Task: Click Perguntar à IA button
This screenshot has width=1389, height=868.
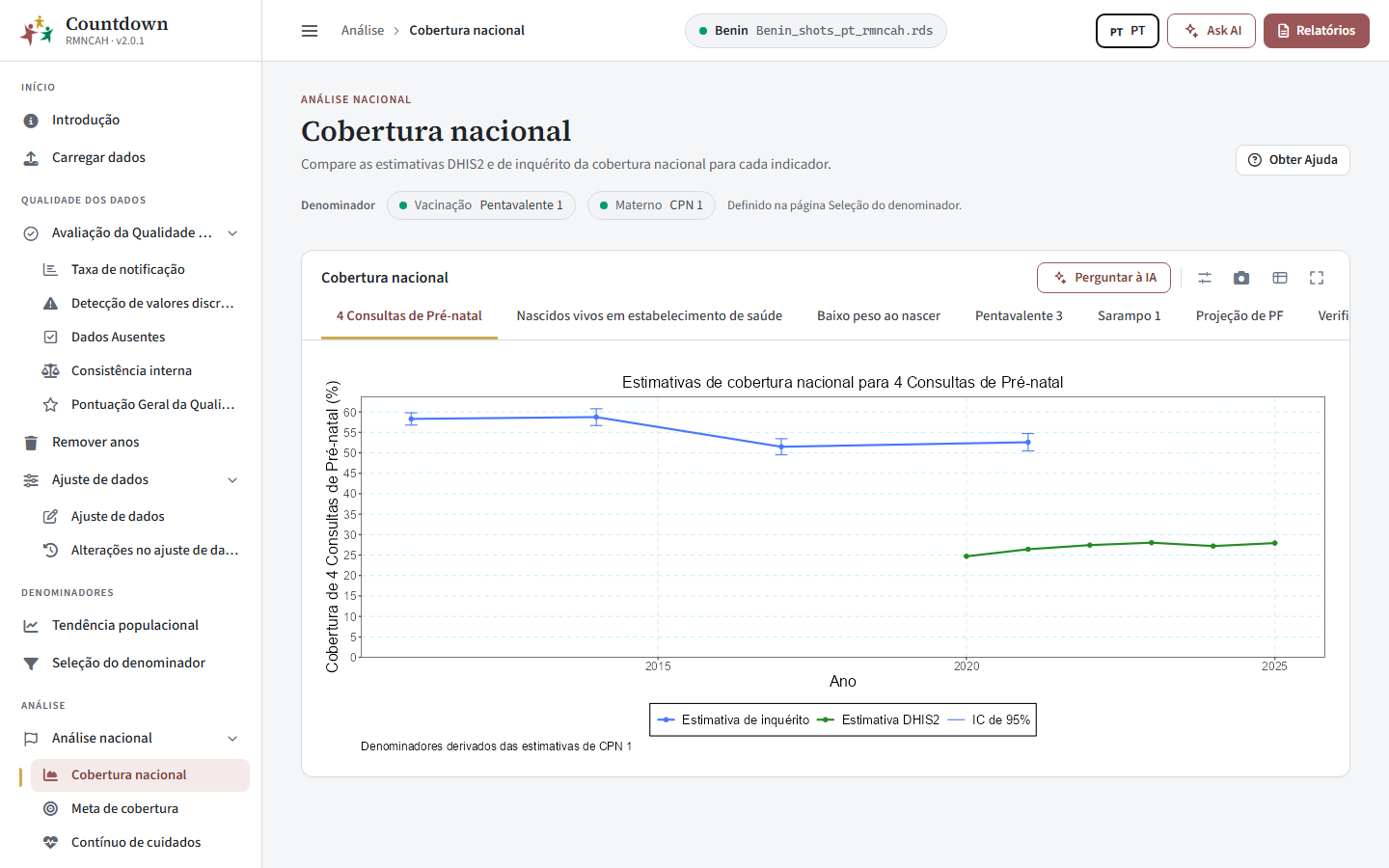Action: [1103, 278]
